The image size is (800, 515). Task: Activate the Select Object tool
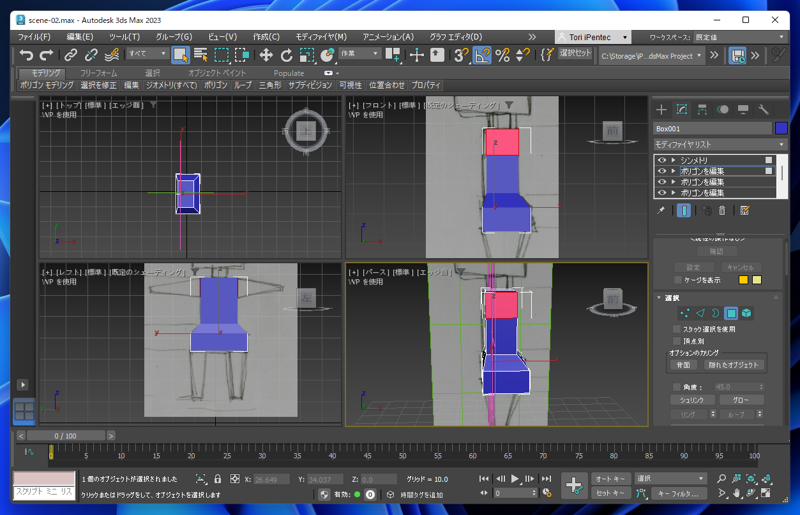181,55
